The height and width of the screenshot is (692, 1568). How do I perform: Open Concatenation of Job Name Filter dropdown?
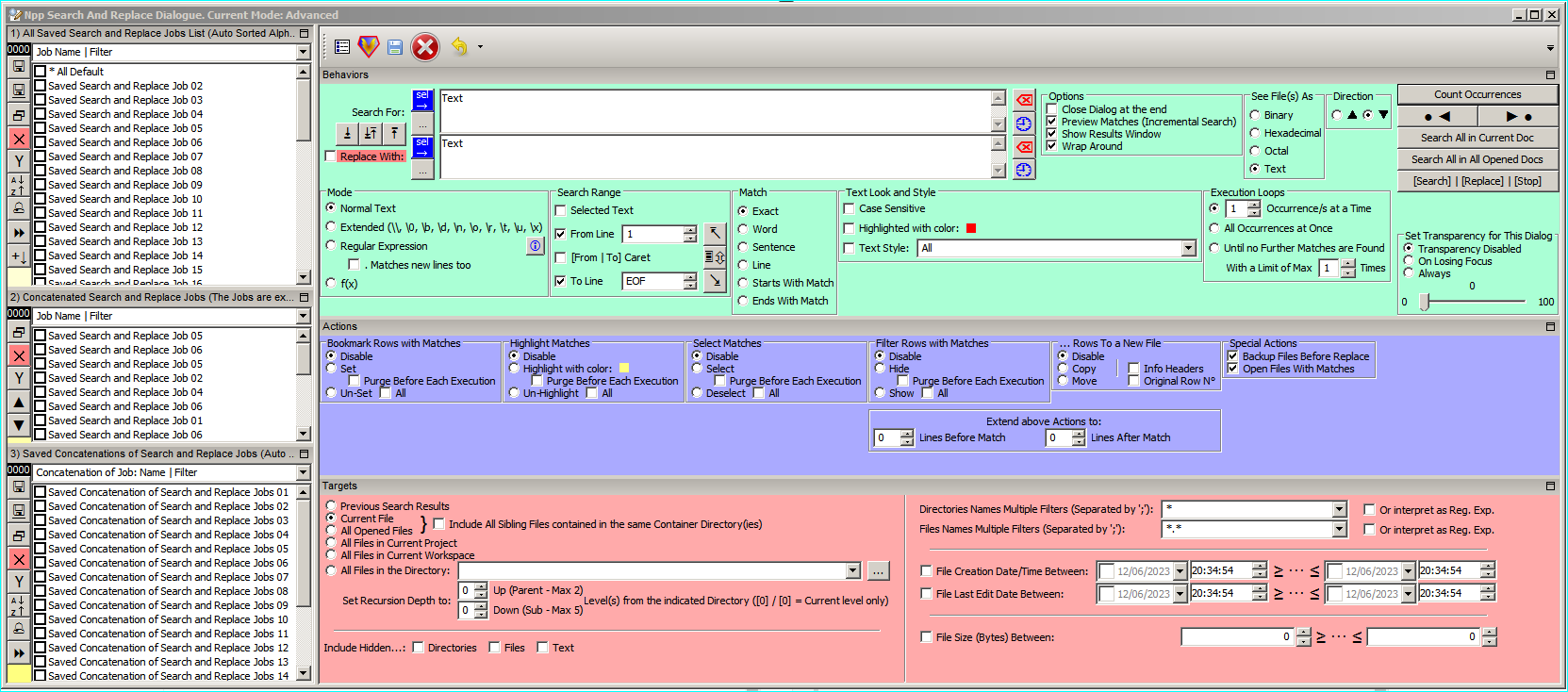coord(304,472)
